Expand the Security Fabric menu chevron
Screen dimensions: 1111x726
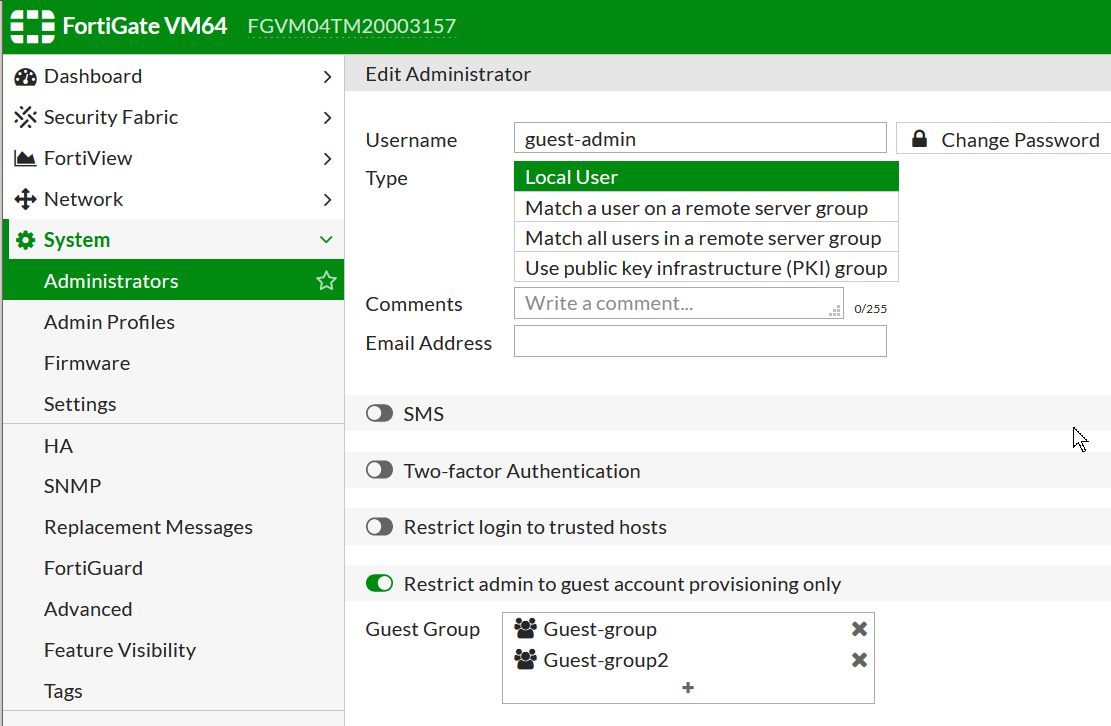pyautogui.click(x=327, y=118)
